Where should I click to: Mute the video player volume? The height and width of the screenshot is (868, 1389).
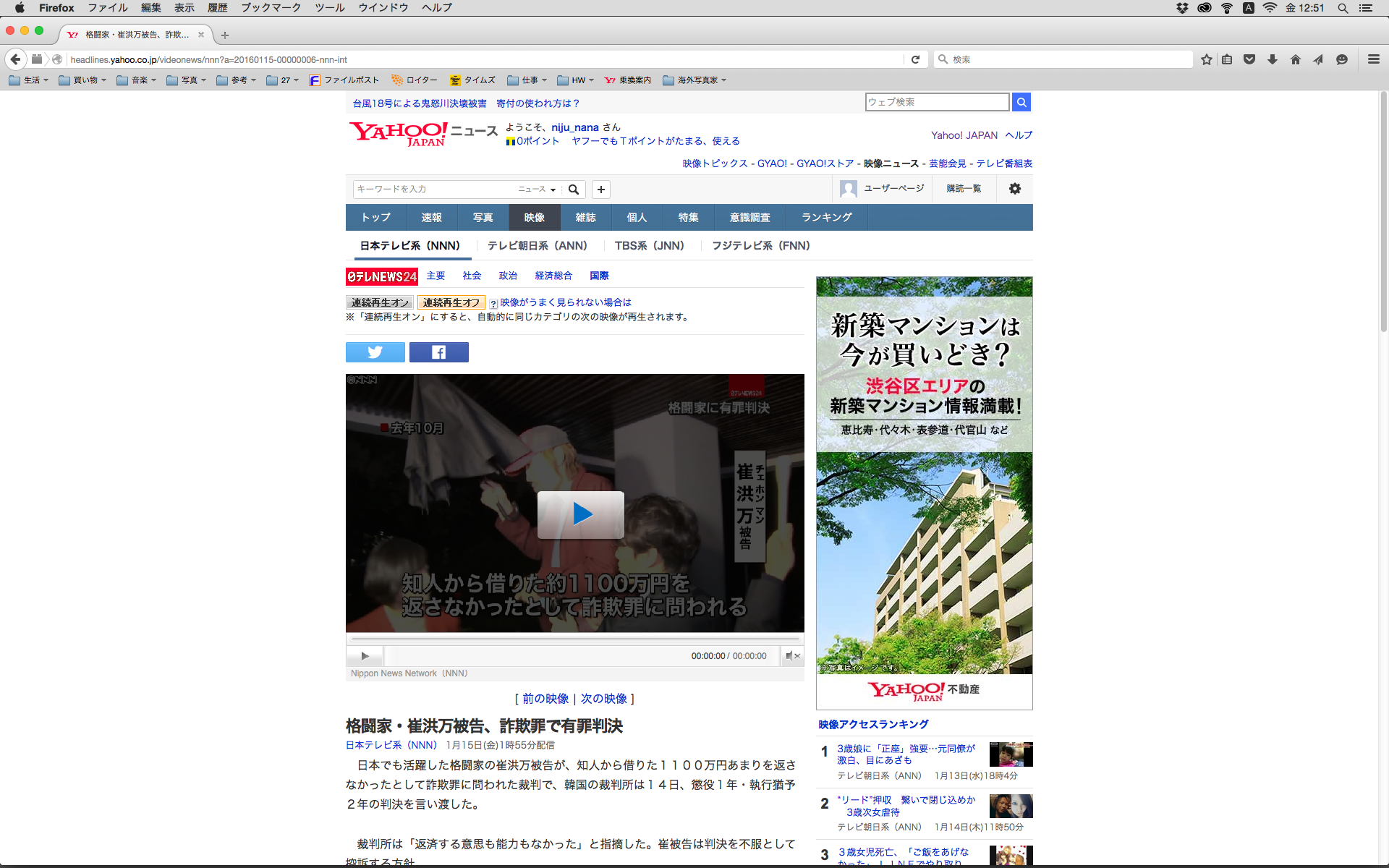[x=791, y=656]
